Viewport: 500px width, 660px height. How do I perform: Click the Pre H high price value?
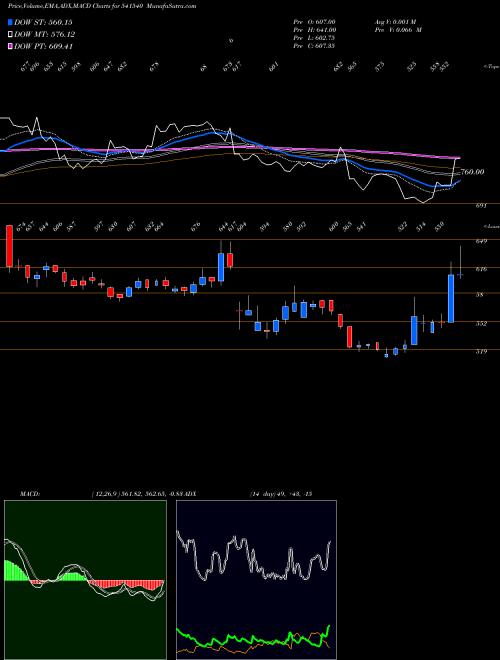tap(314, 30)
